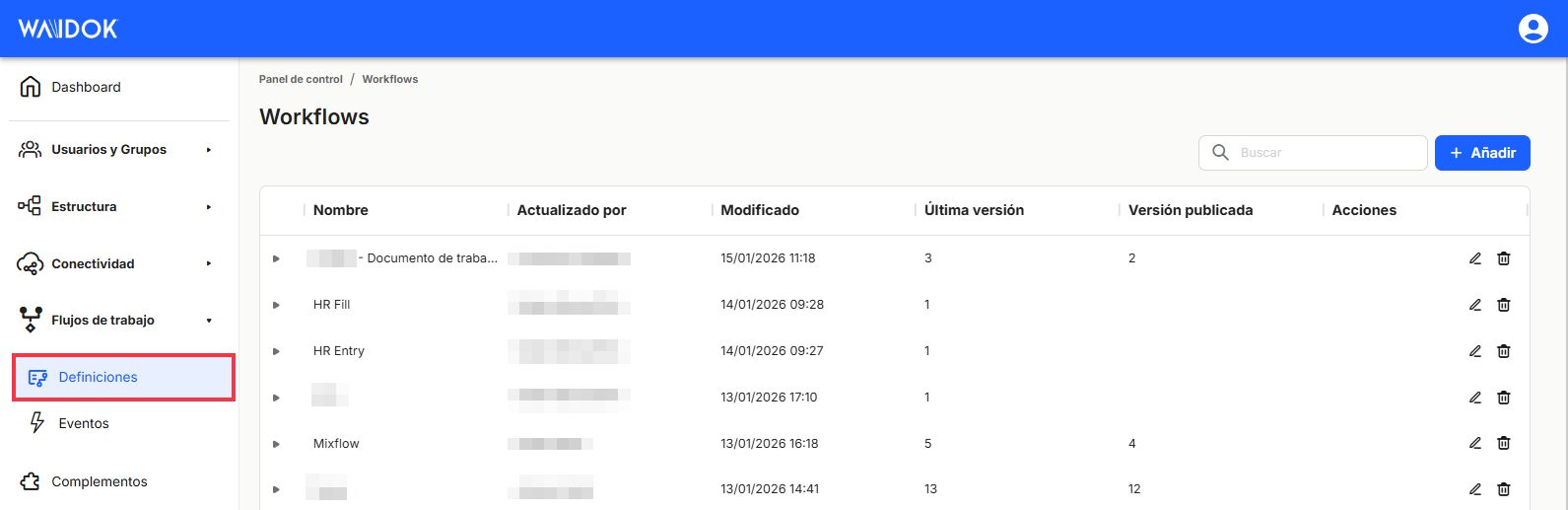This screenshot has width=1568, height=510.
Task: Click the Dashboard home icon
Action: coord(31,87)
